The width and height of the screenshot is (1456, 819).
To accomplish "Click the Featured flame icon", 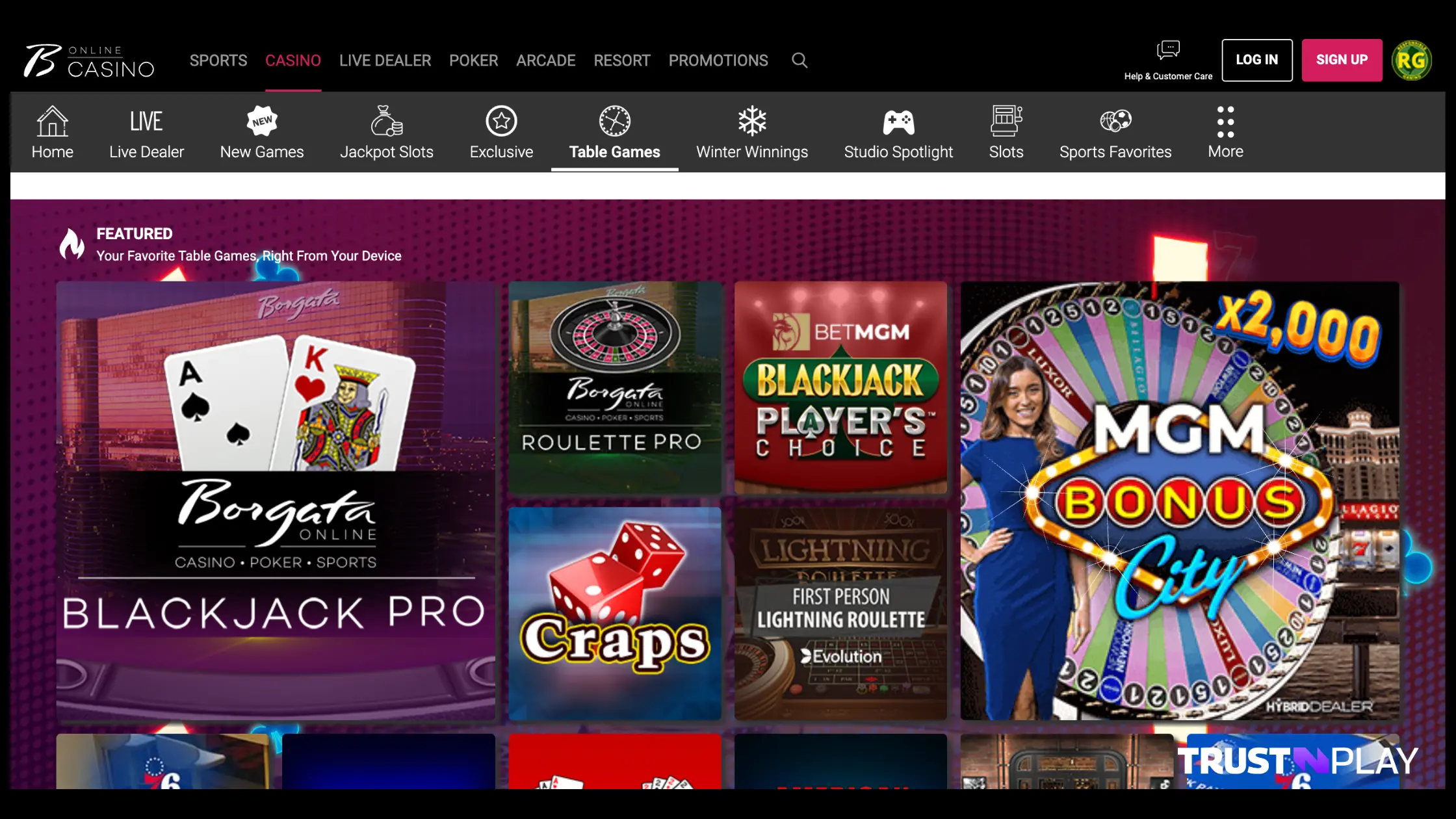I will (x=71, y=244).
